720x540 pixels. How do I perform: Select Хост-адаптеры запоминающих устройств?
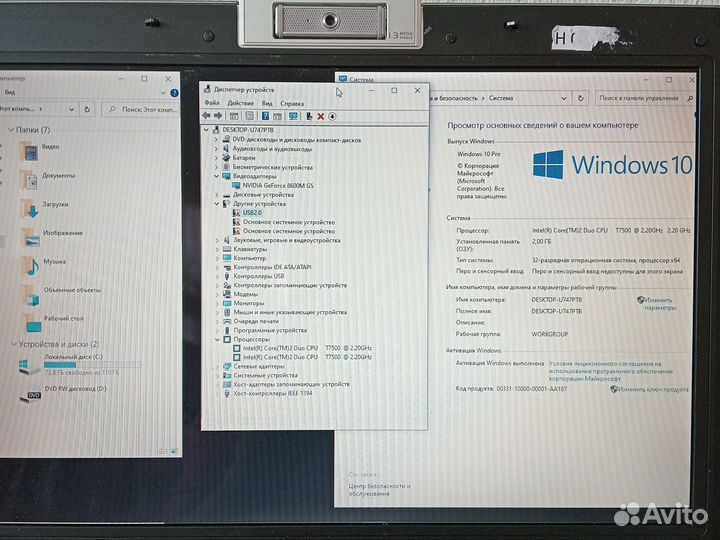[292, 384]
